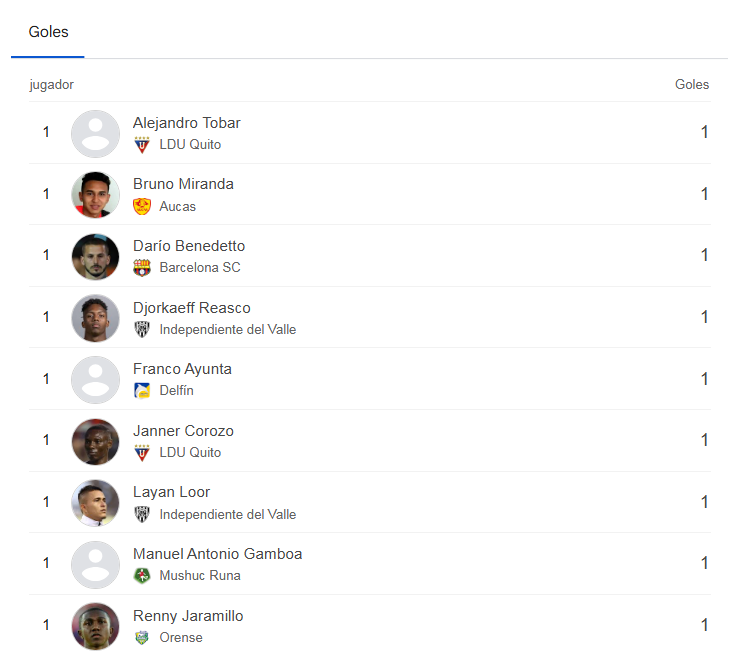This screenshot has height=662, width=743.
Task: Click the Mushuc Runa club crest
Action: [x=142, y=576]
